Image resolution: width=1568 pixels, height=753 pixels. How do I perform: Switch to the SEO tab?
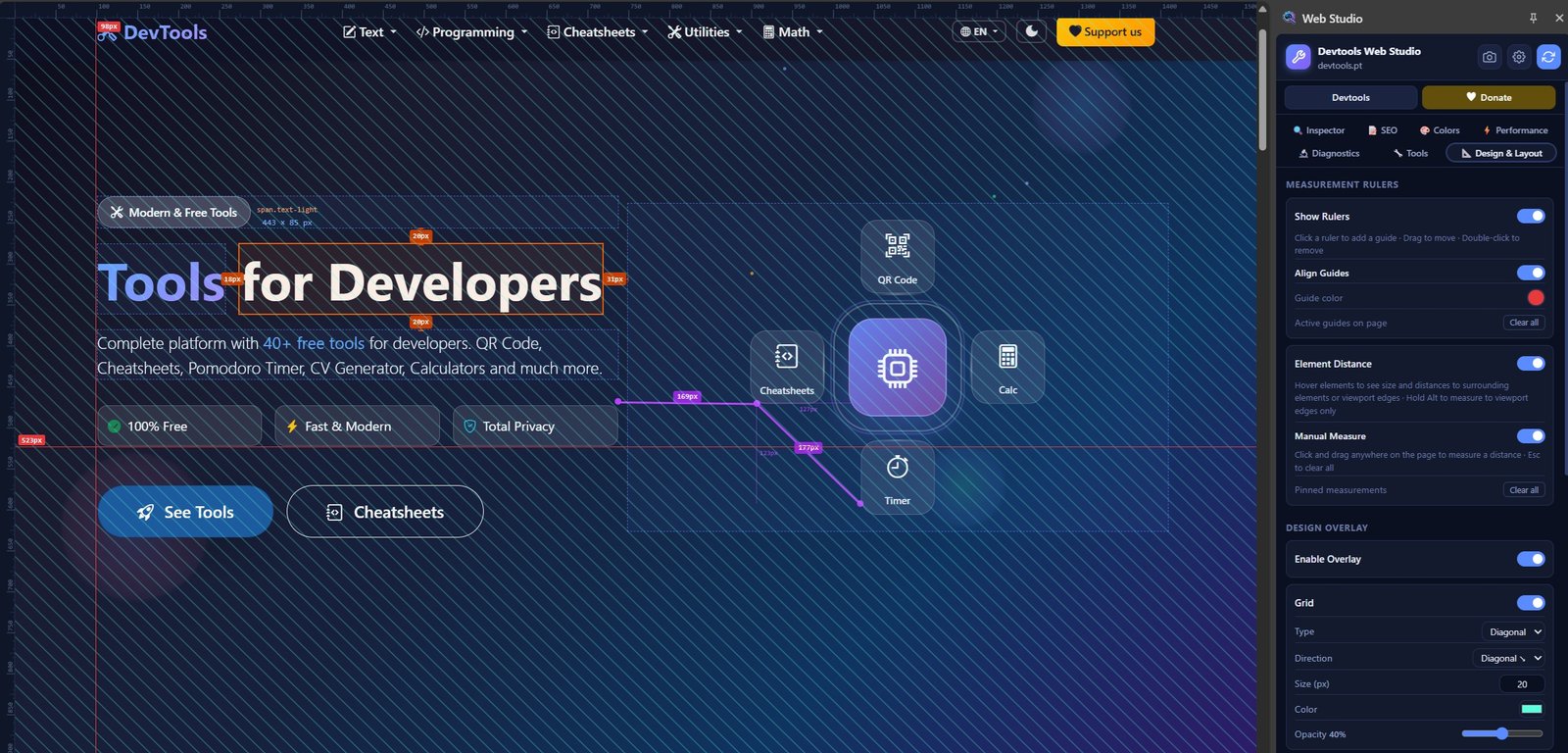point(1383,130)
